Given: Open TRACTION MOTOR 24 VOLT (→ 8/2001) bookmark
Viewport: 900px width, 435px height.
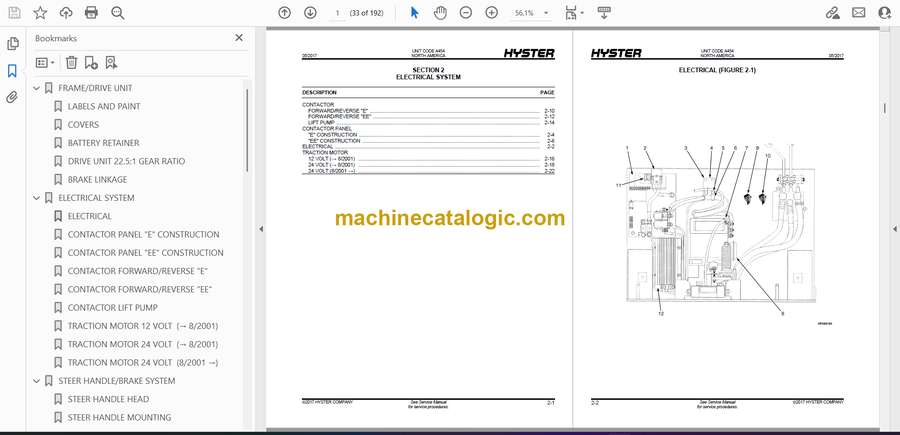Looking at the screenshot, I should (x=143, y=344).
